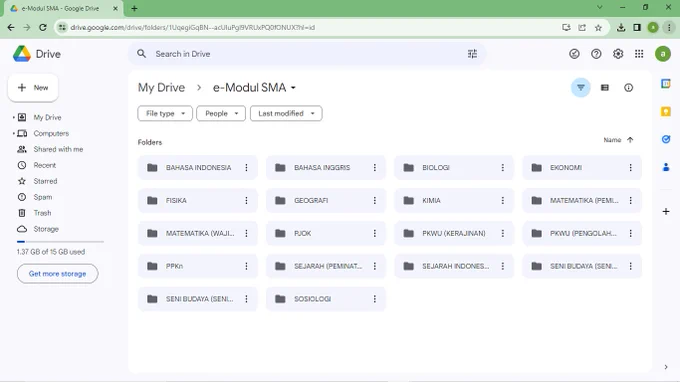Open Name sort options

click(612, 140)
